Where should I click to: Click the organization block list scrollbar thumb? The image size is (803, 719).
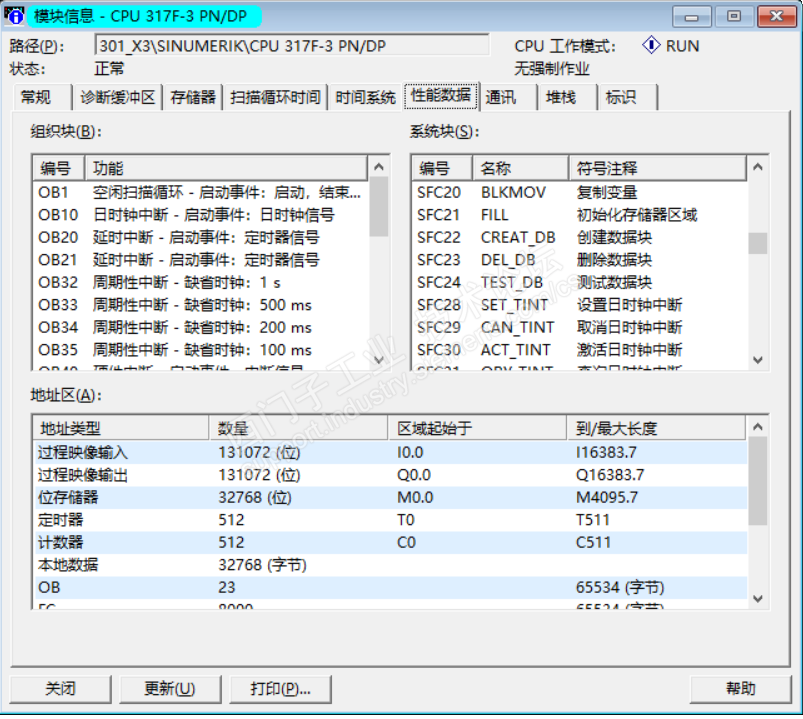pos(379,207)
